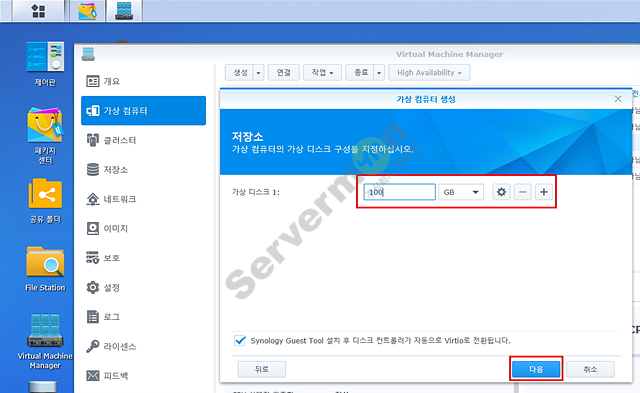
Task: Open 클러스터 section in the sidebar
Action: 143,140
